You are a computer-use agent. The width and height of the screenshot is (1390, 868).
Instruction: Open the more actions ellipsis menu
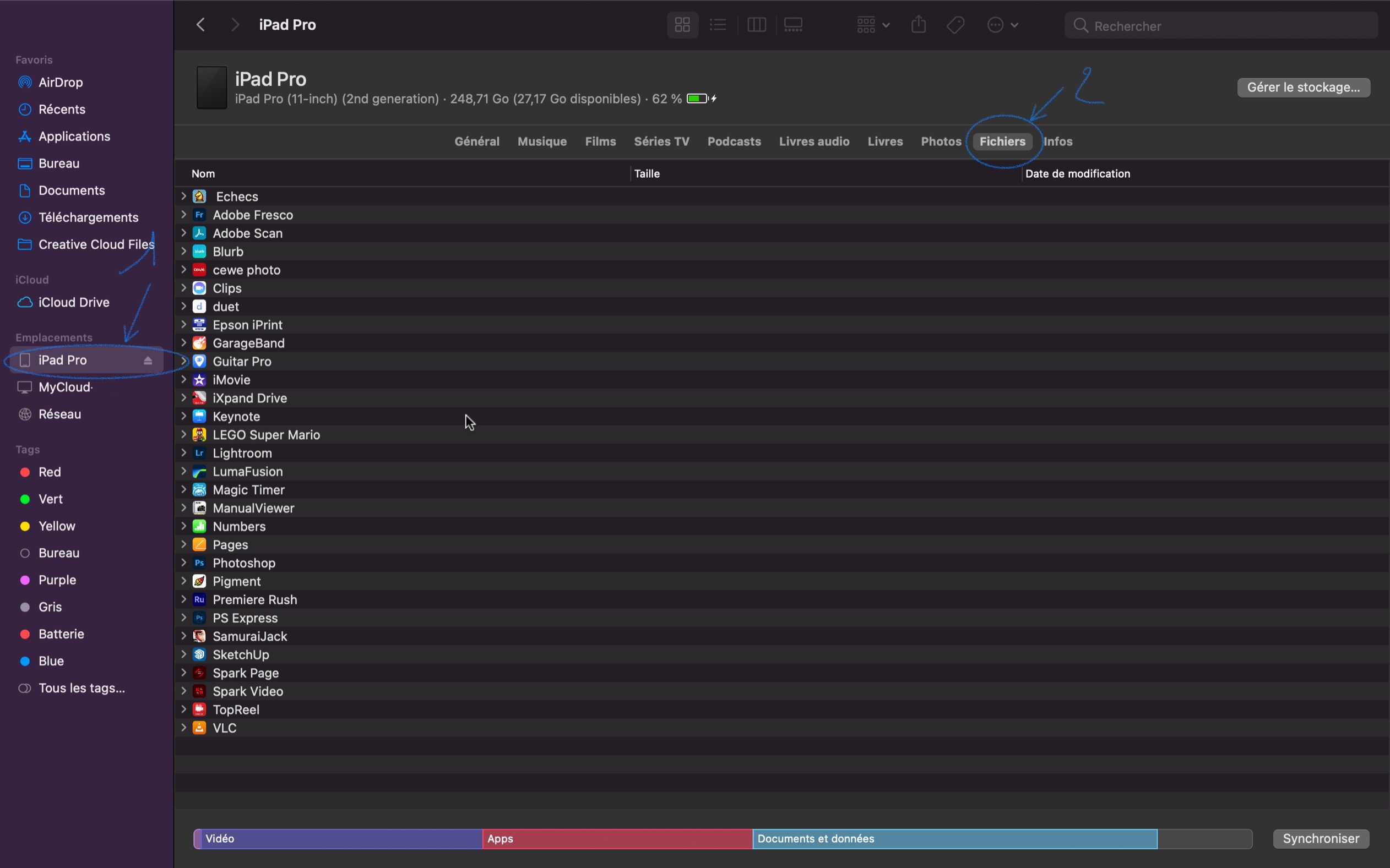click(x=1002, y=25)
